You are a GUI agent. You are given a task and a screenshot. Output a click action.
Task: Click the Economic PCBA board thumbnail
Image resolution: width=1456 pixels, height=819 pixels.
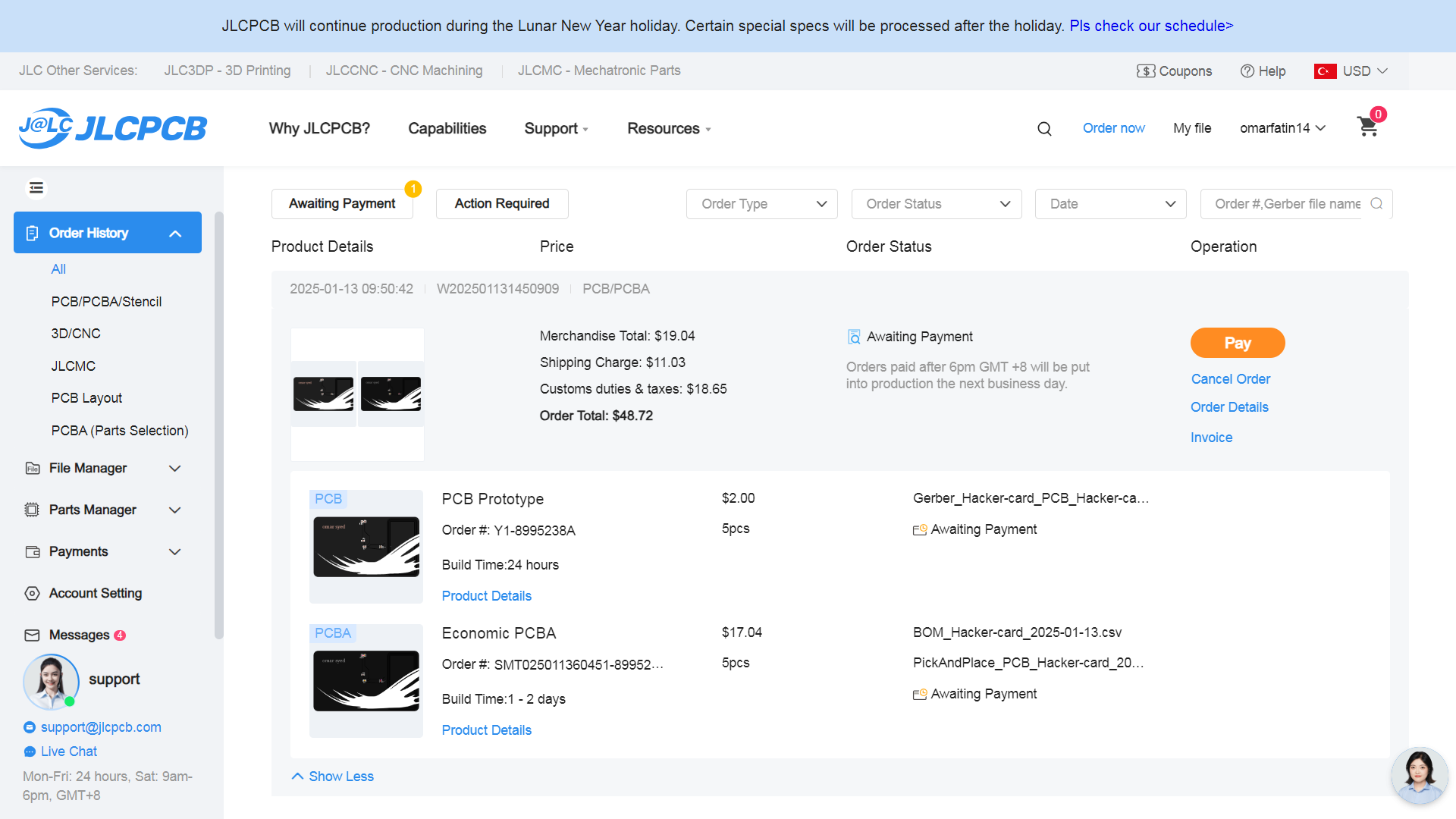tap(366, 681)
